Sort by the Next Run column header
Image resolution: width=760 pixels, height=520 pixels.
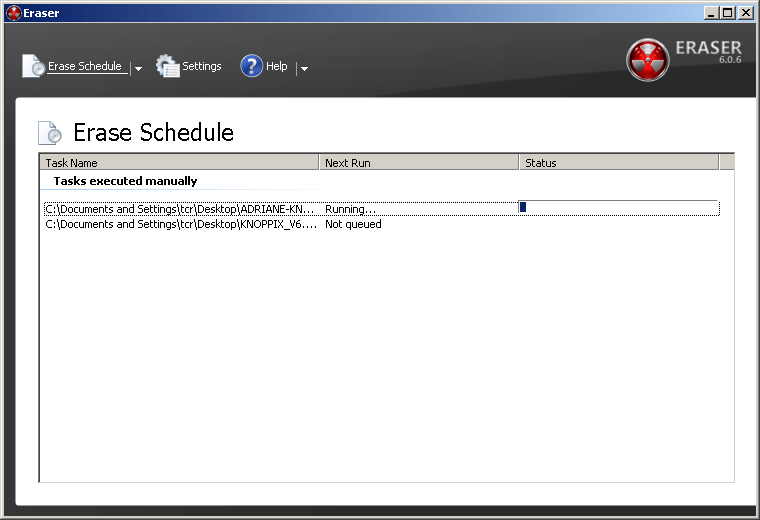[419, 163]
